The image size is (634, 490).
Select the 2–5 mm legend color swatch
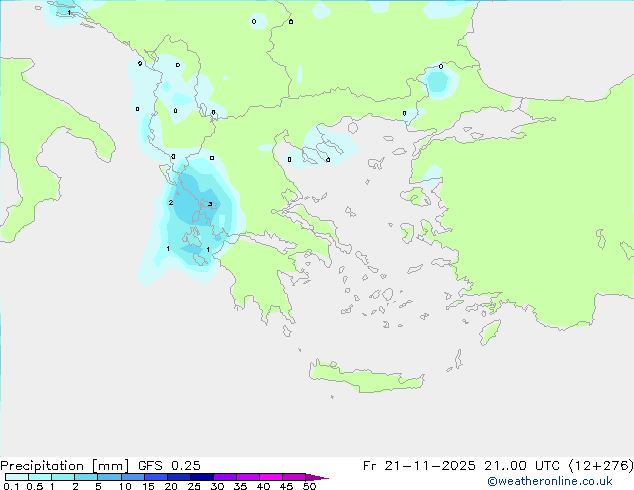(86, 477)
